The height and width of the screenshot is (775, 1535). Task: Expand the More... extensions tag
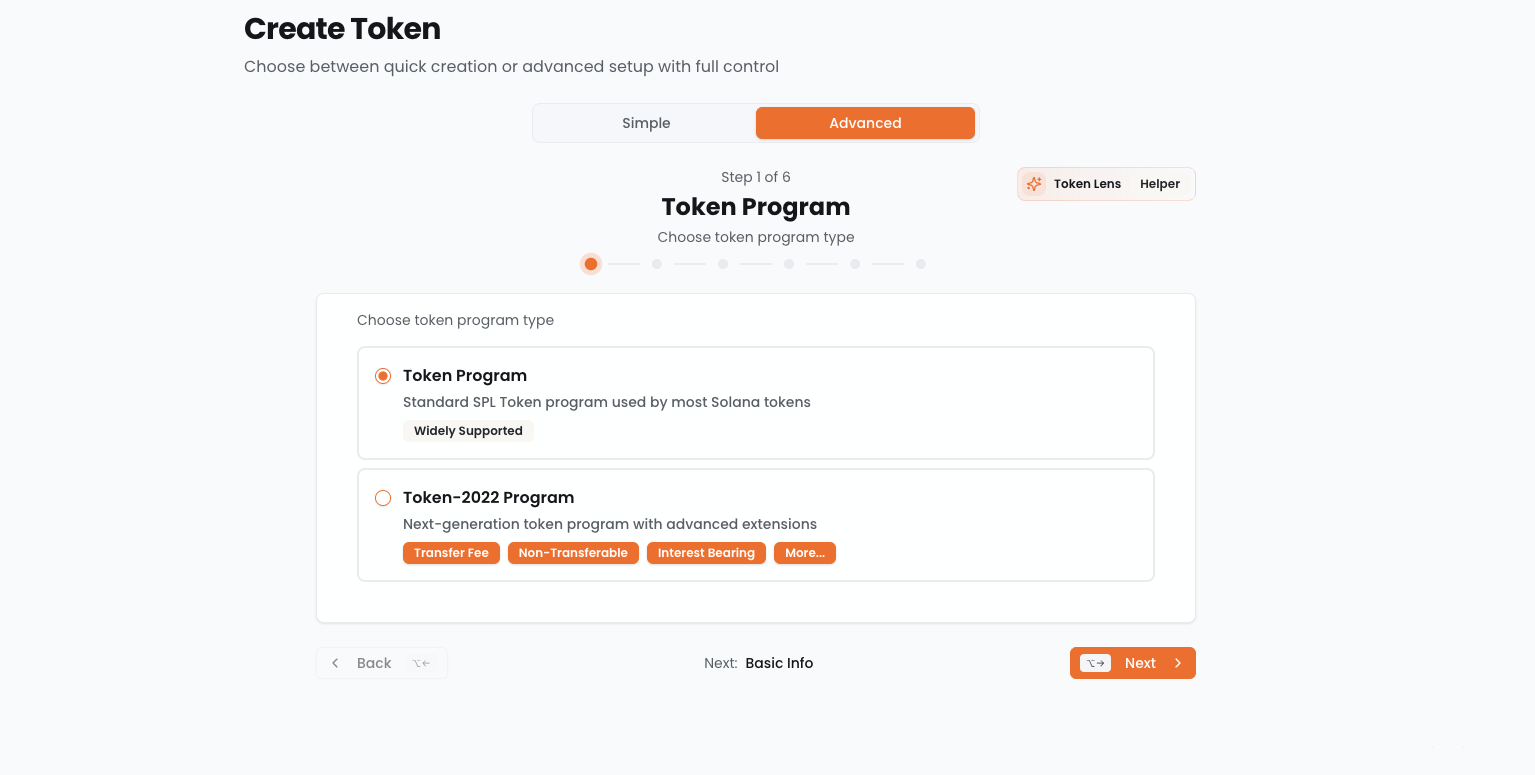point(804,553)
